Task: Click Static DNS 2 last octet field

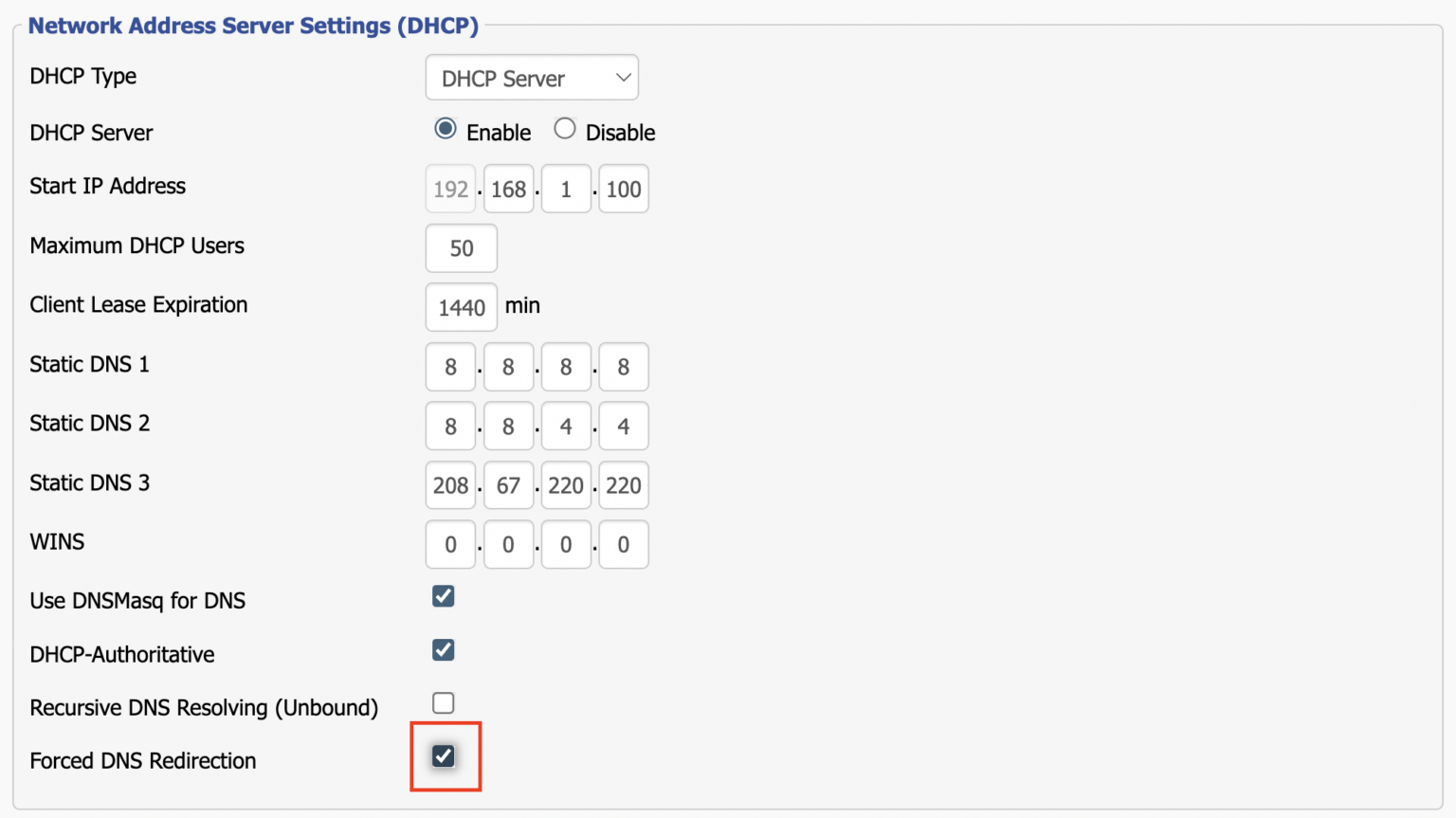Action: pyautogui.click(x=623, y=427)
